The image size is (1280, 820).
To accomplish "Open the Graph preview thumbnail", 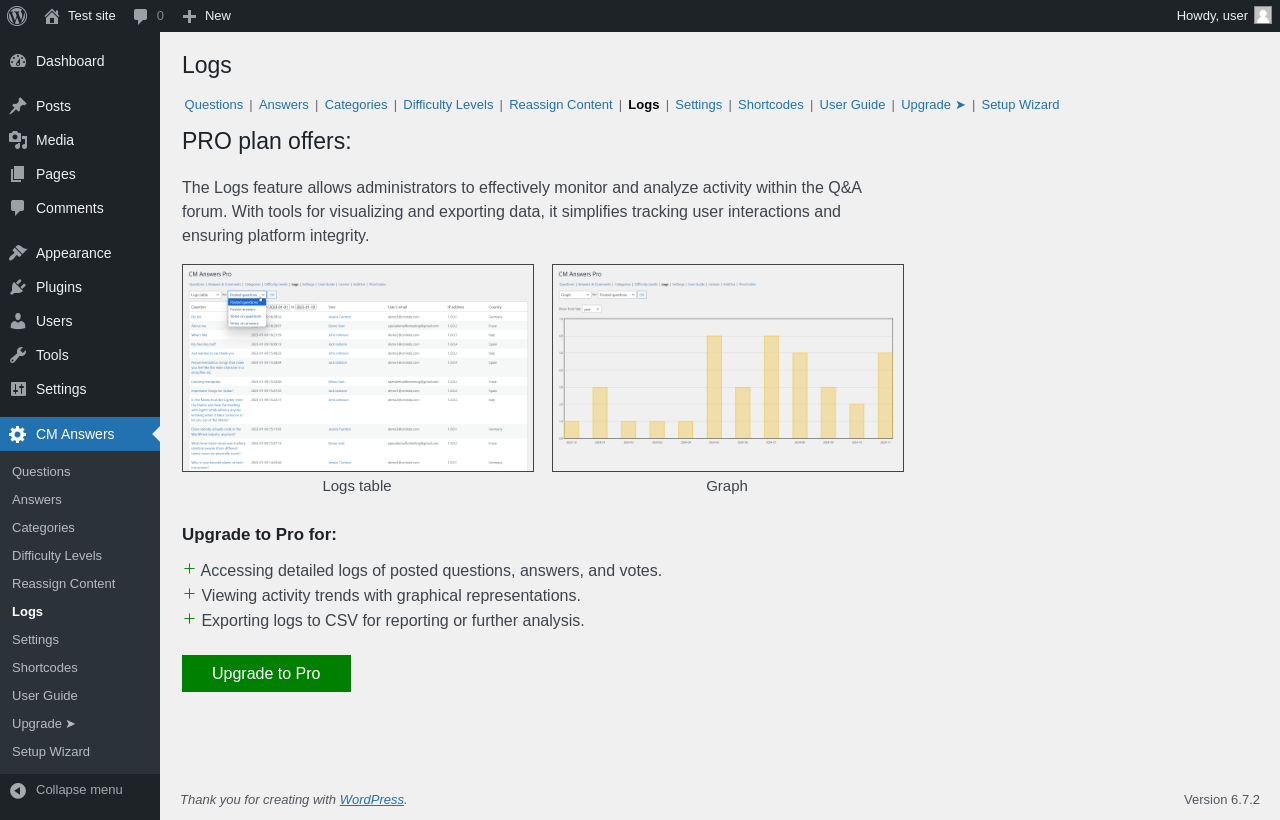I will (728, 368).
